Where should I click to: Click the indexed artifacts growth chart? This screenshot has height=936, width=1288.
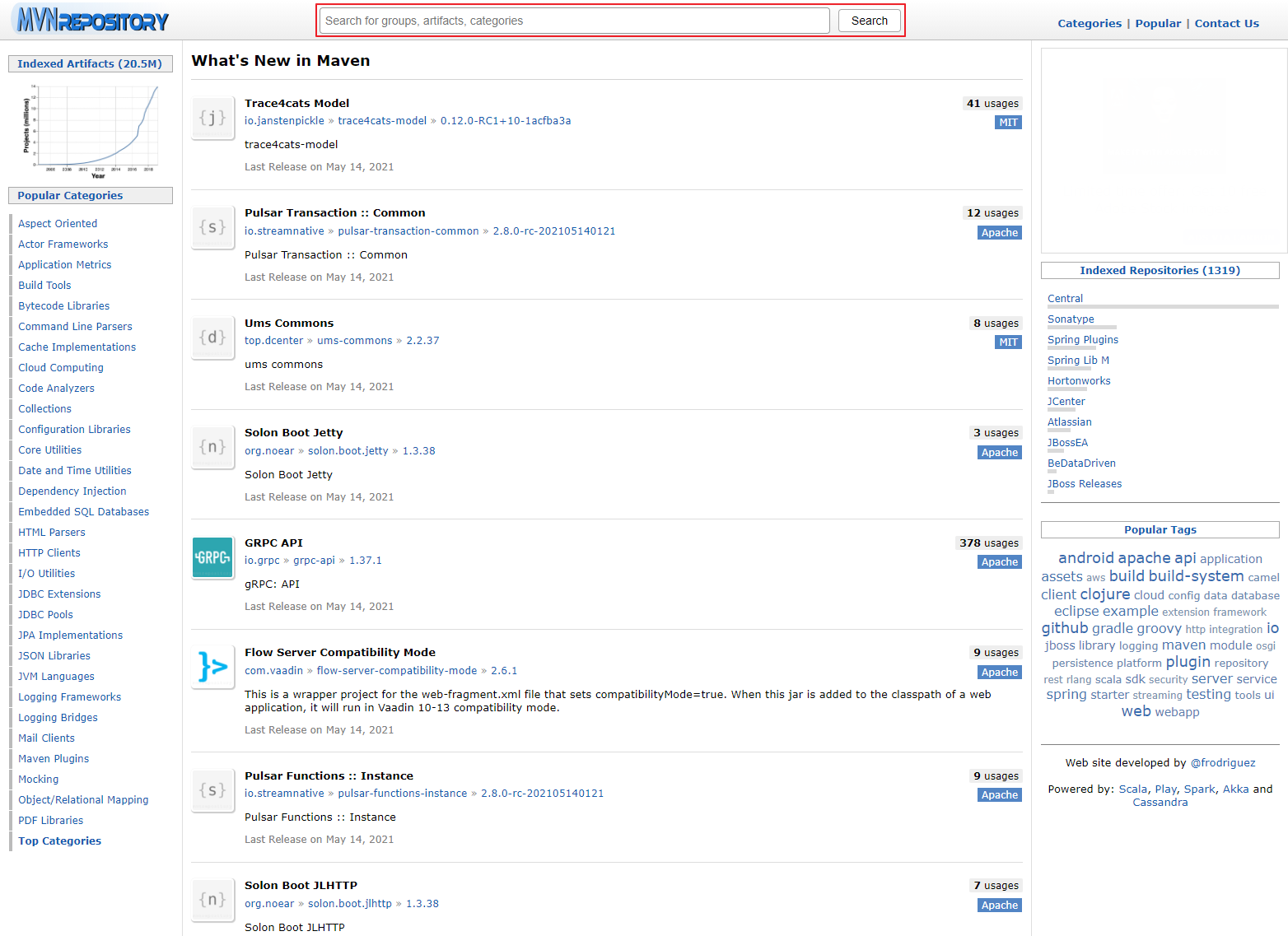pos(90,130)
